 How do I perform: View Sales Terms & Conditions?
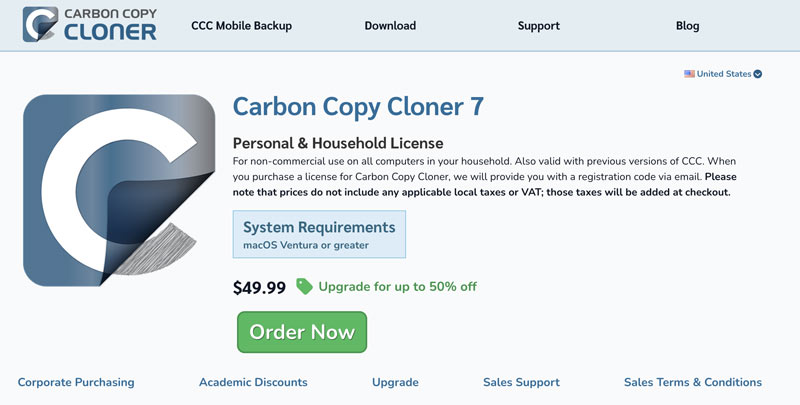(x=692, y=382)
